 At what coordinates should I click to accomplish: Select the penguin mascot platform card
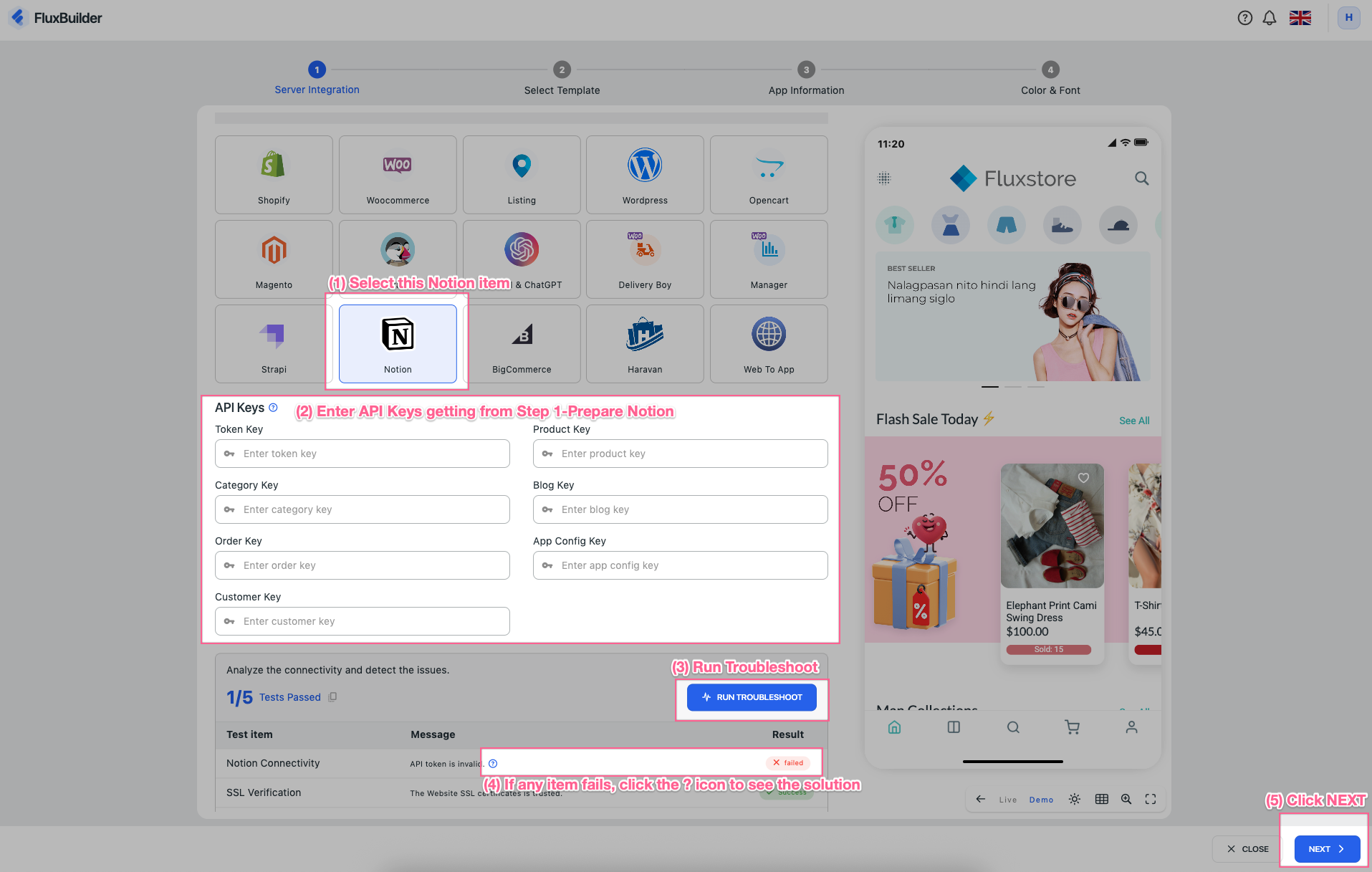click(398, 259)
